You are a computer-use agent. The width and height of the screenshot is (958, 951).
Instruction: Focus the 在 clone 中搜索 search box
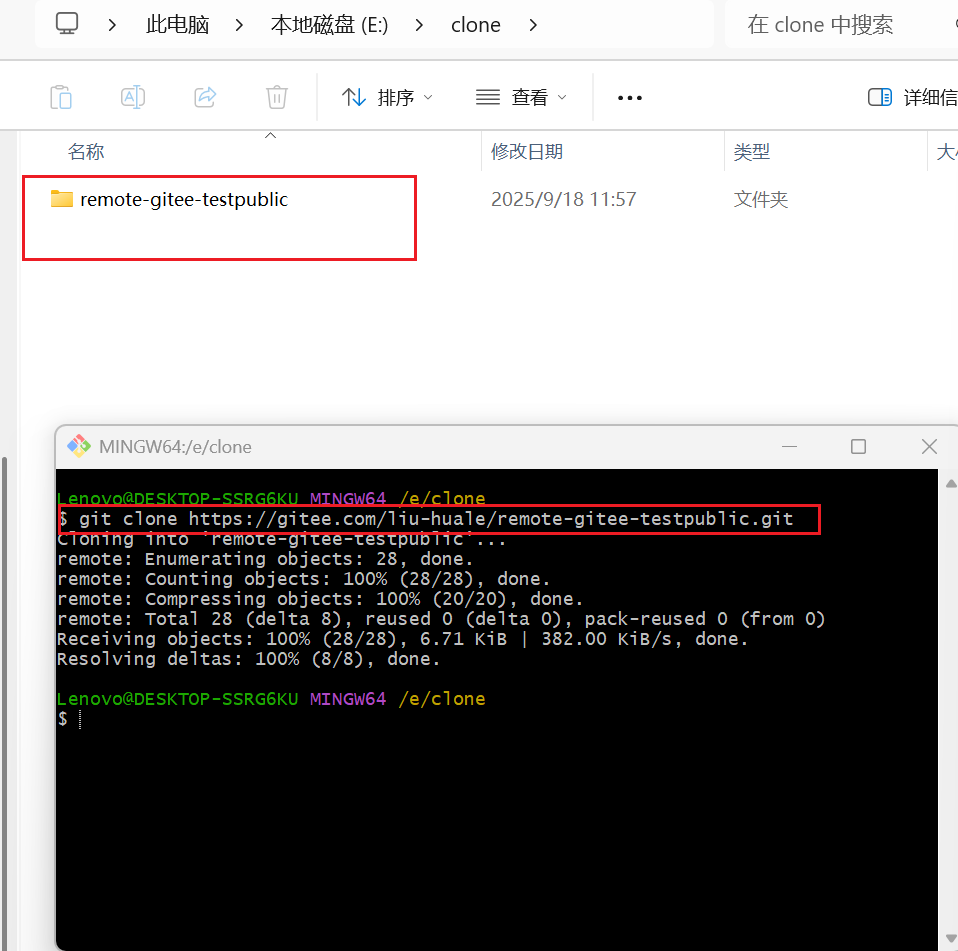click(x=841, y=24)
